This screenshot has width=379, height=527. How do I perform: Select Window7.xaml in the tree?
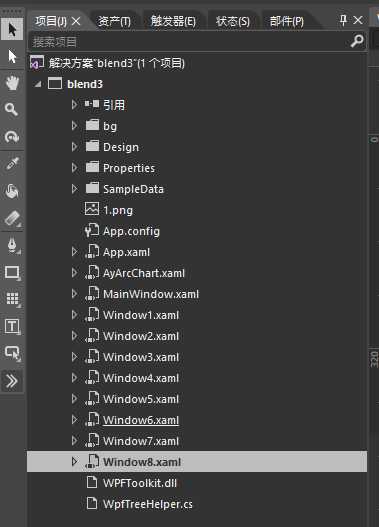pos(141,441)
